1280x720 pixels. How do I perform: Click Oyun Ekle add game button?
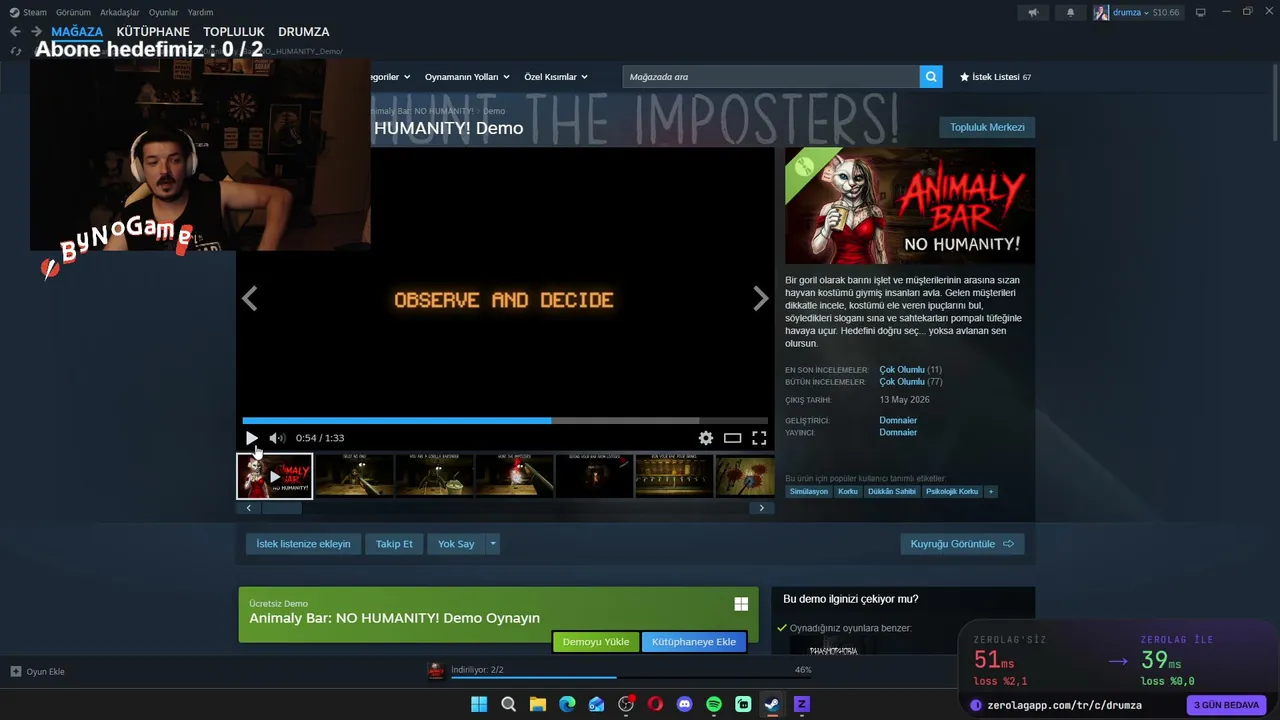point(38,672)
